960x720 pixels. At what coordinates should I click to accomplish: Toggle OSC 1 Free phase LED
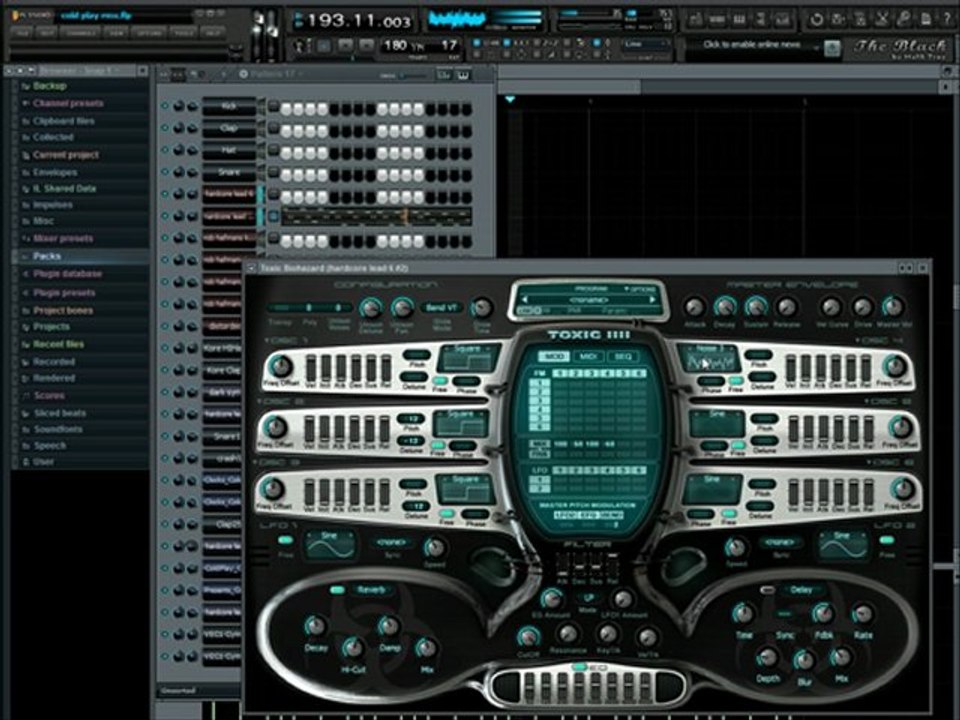click(440, 380)
